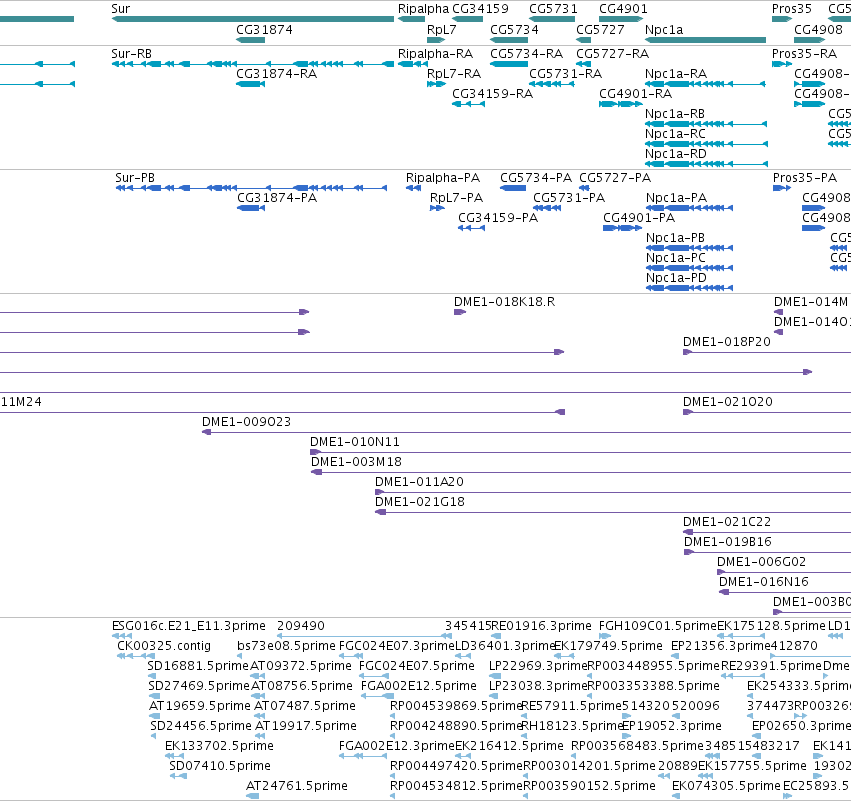The height and width of the screenshot is (801, 851).
Task: Click the Npc1a-PD protein feature
Action: pos(689,288)
